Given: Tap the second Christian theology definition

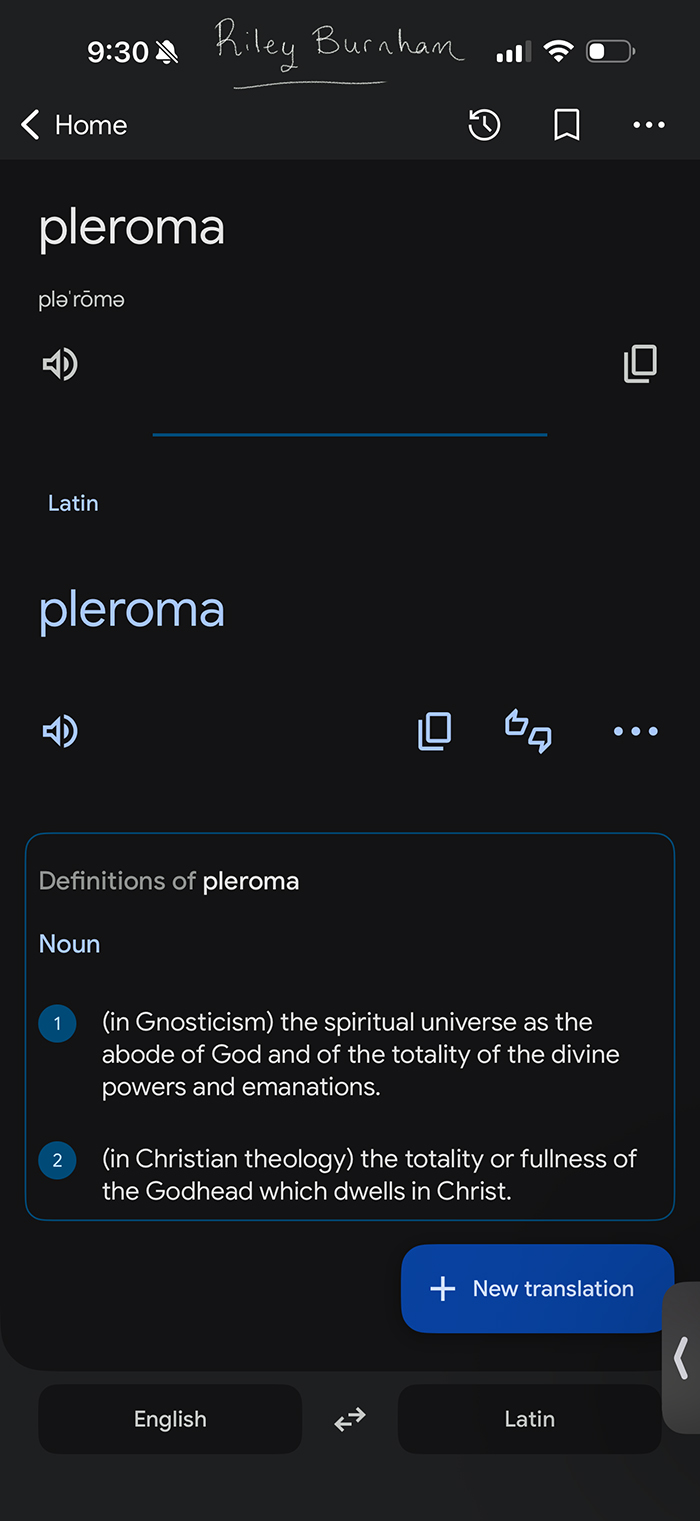Looking at the screenshot, I should (368, 1174).
